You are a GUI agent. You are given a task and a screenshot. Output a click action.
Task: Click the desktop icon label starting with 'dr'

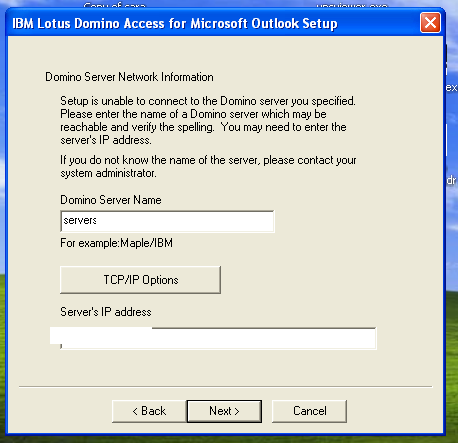[451, 180]
